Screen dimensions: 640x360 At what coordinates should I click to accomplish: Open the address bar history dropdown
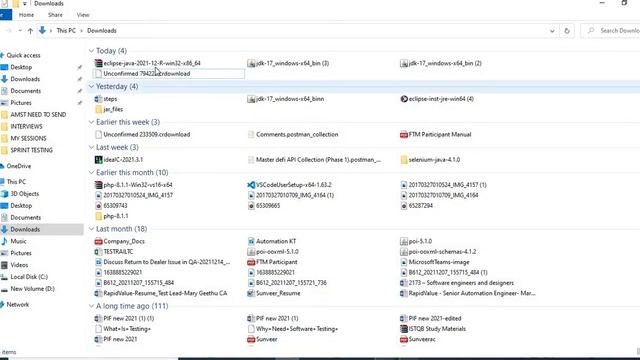click(552, 31)
